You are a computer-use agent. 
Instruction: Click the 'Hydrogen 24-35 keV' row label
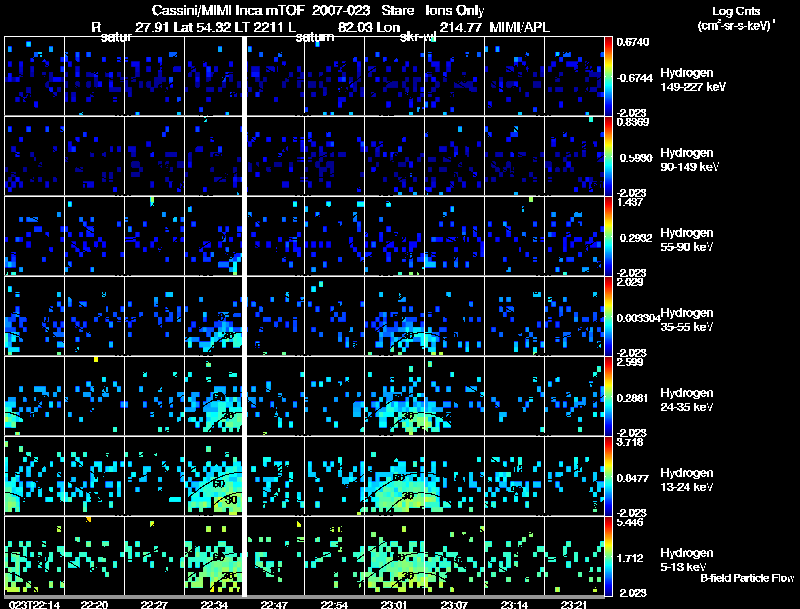[x=687, y=400]
